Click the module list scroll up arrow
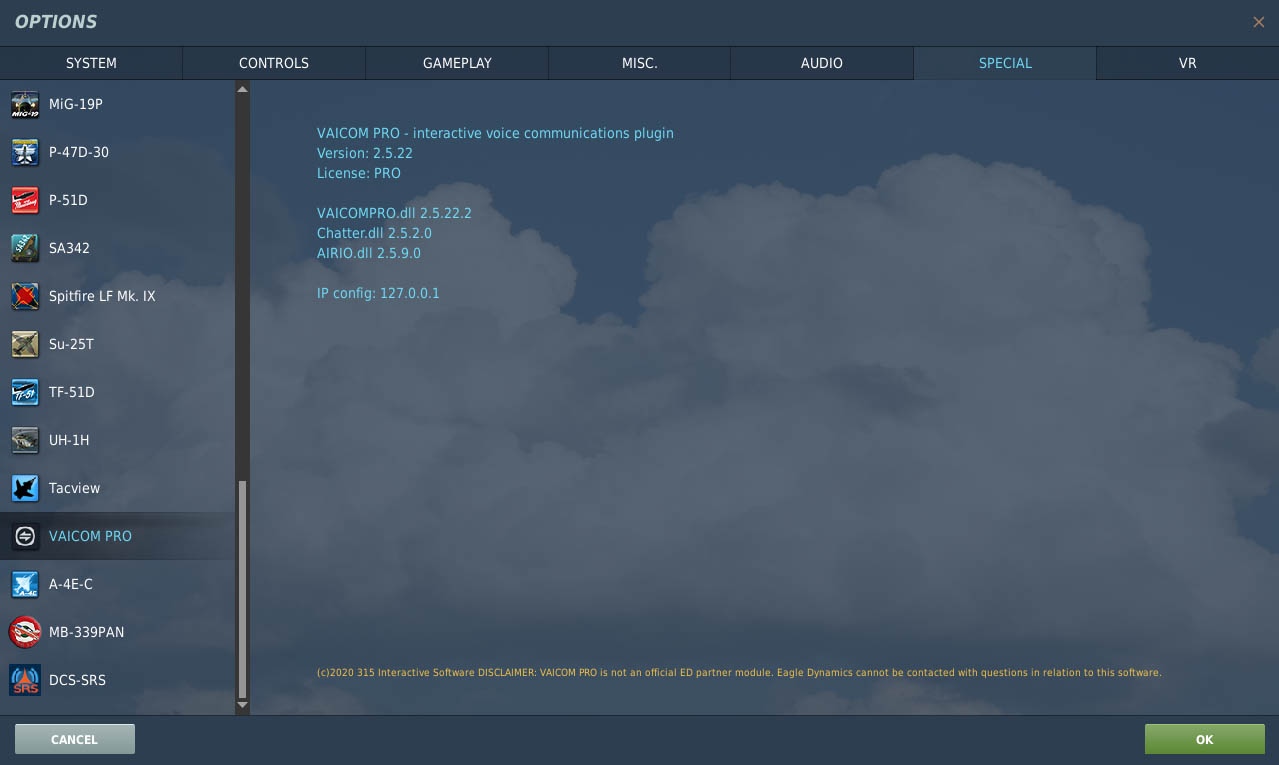1279x765 pixels. coord(242,90)
